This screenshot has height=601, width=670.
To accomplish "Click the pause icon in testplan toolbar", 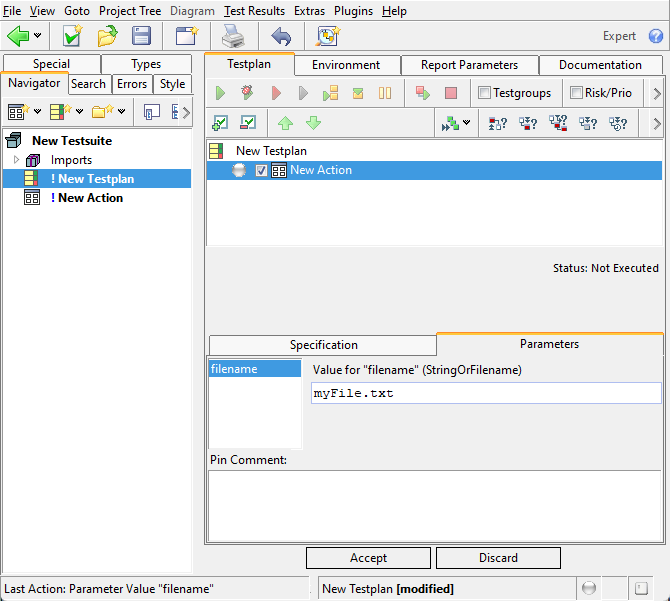I will coord(385,93).
